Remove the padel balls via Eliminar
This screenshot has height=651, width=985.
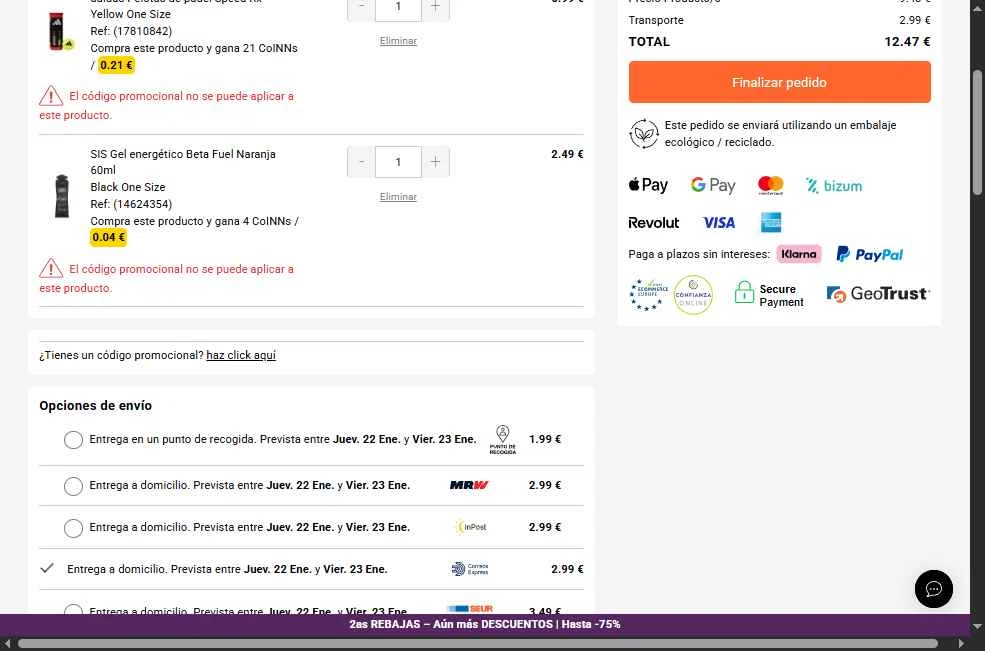click(398, 41)
